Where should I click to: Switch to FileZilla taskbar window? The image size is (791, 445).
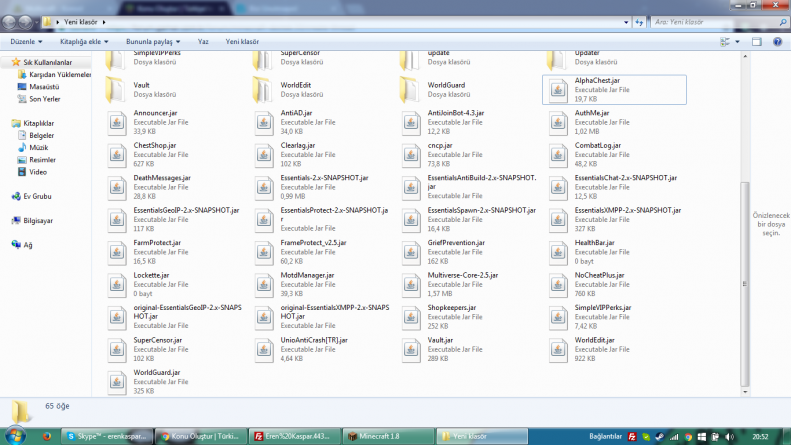point(295,436)
